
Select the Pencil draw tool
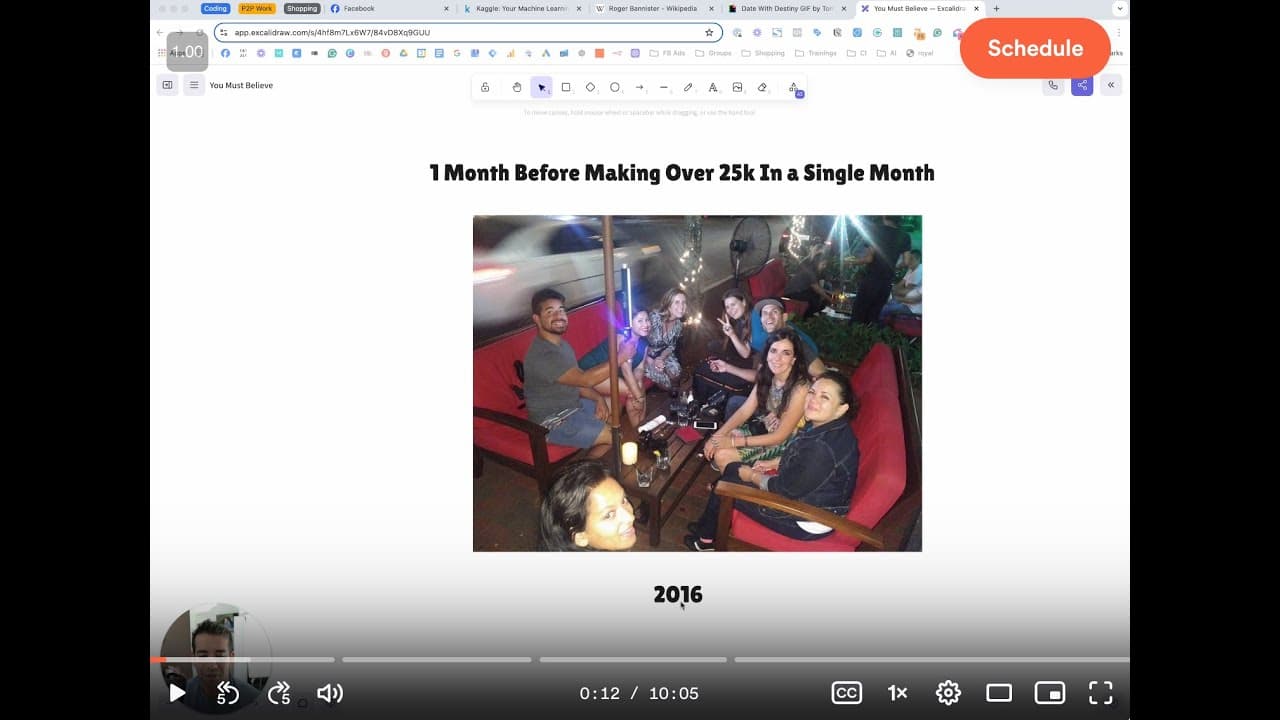688,87
